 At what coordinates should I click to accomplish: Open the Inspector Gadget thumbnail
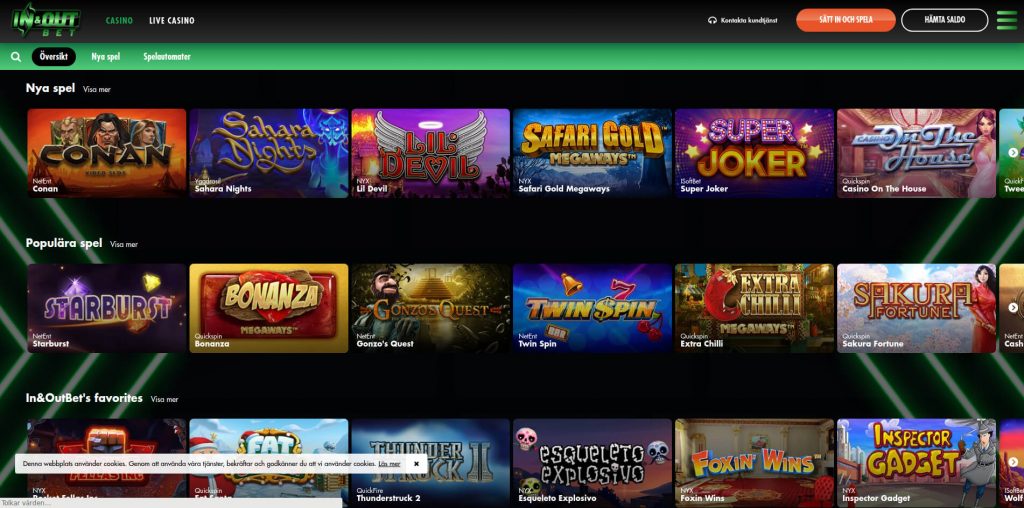pyautogui.click(x=917, y=464)
